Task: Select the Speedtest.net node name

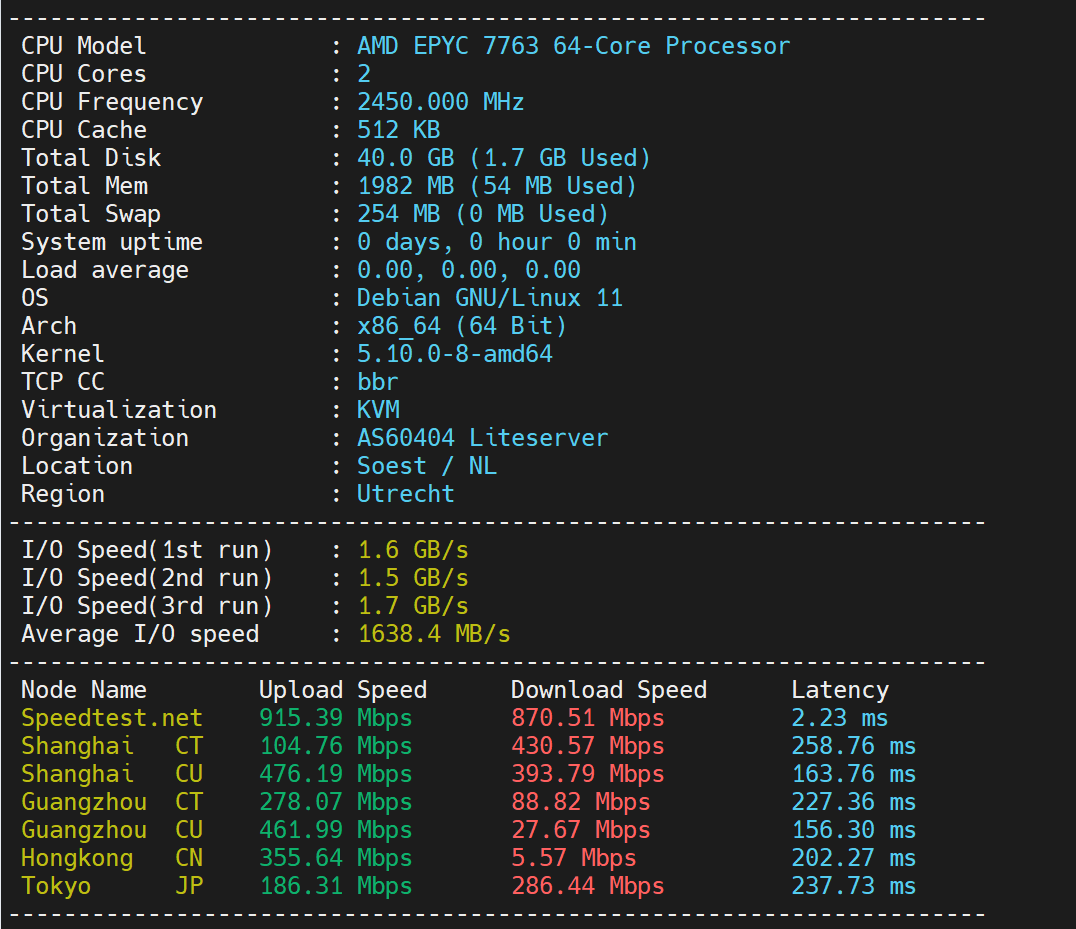Action: click(x=112, y=718)
